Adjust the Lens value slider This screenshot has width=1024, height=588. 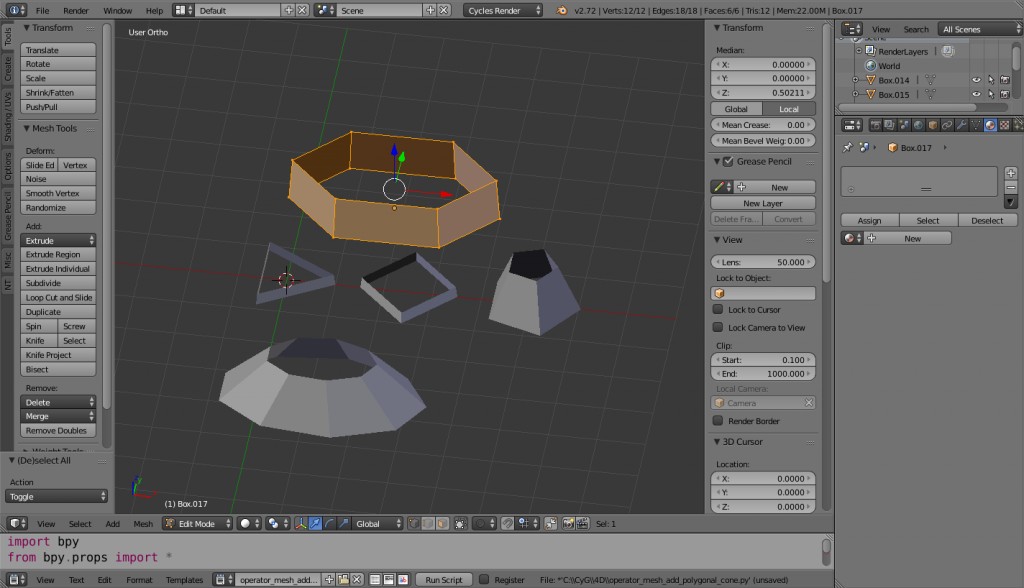[x=763, y=261]
